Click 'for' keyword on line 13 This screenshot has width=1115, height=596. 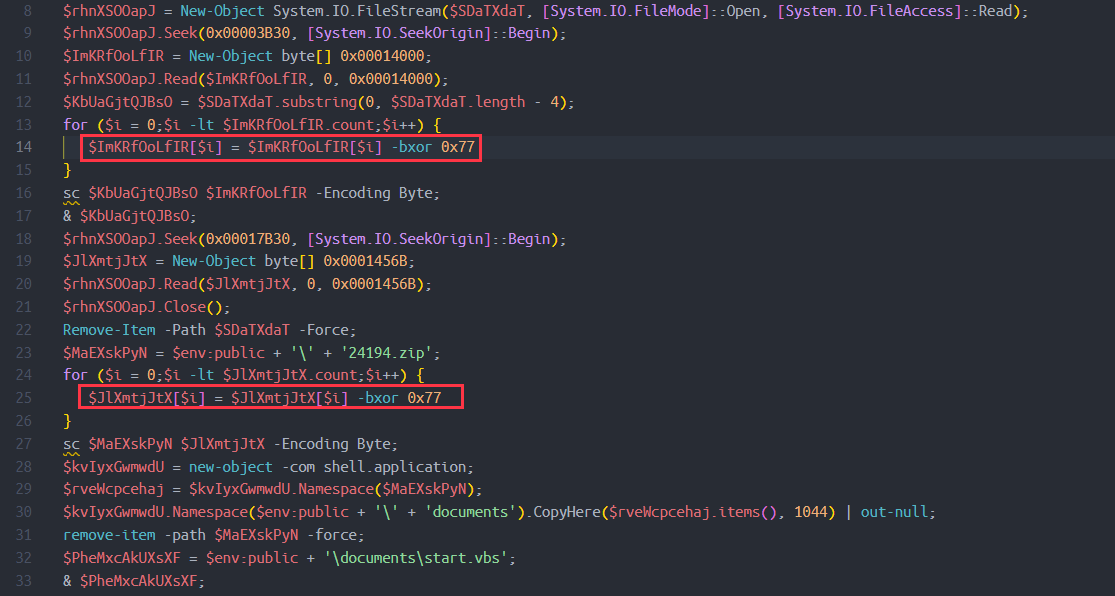[x=75, y=124]
